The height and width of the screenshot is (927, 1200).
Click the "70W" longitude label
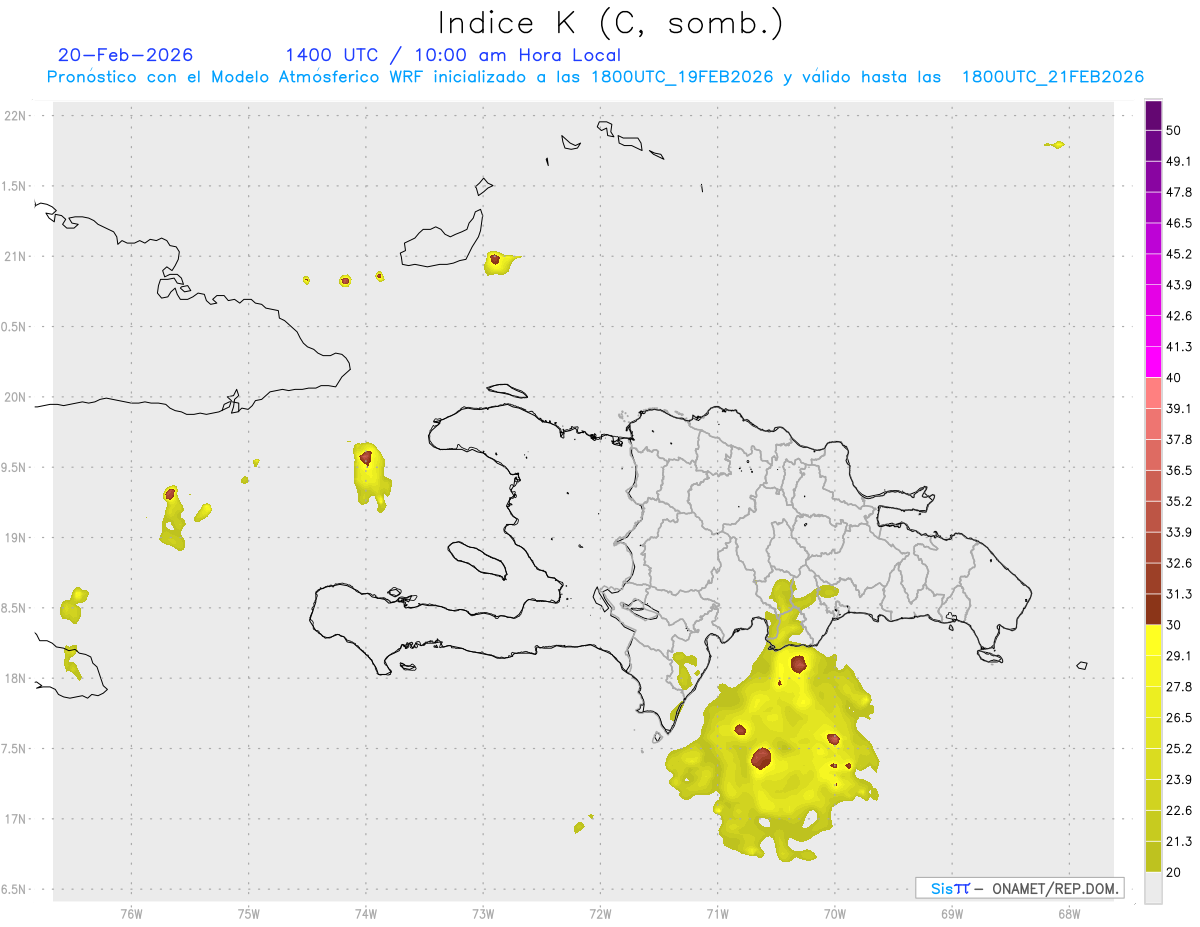point(834,912)
